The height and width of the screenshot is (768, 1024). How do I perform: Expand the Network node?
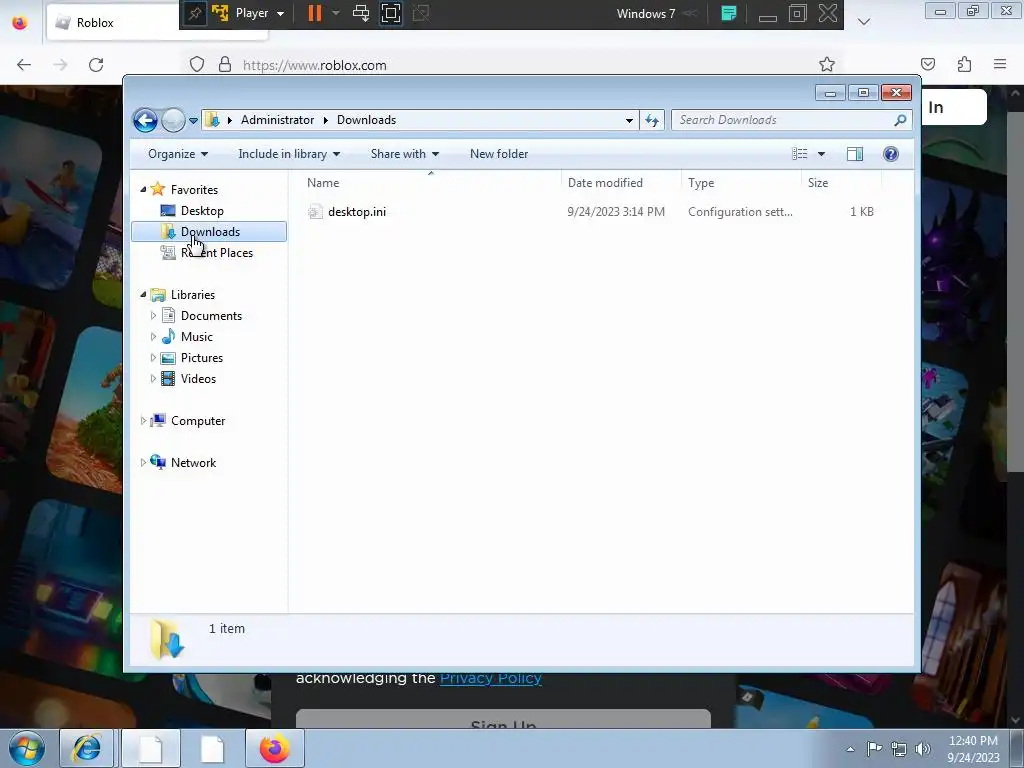(x=143, y=463)
